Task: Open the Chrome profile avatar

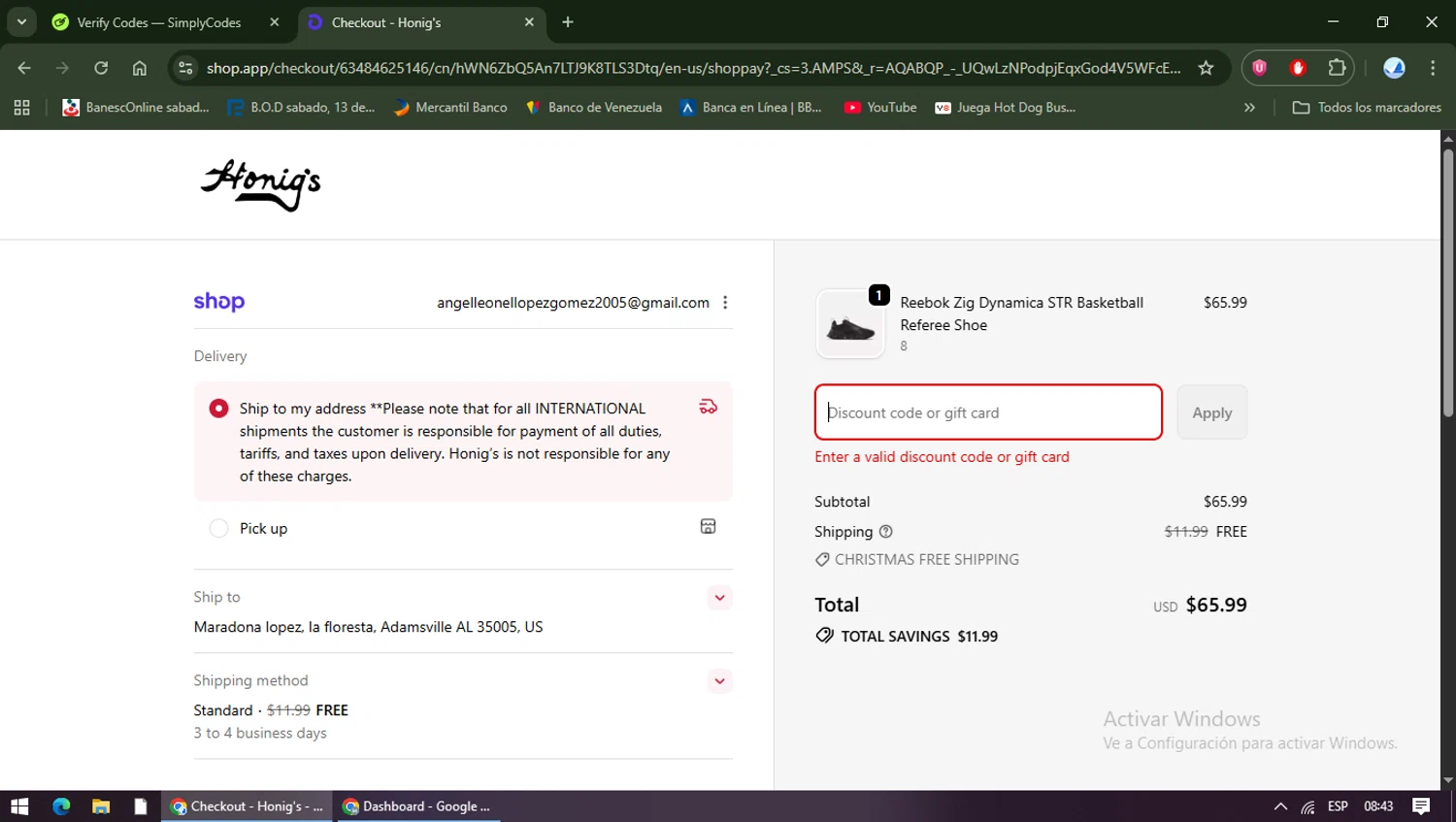Action: [x=1394, y=68]
